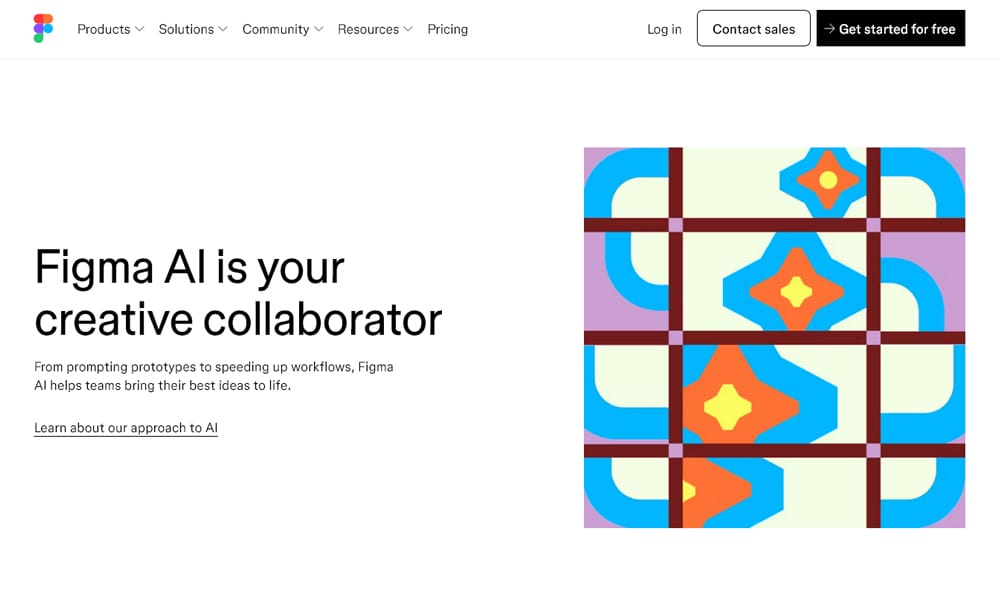1000x600 pixels.
Task: Select Pricing in the navigation bar
Action: point(447,29)
